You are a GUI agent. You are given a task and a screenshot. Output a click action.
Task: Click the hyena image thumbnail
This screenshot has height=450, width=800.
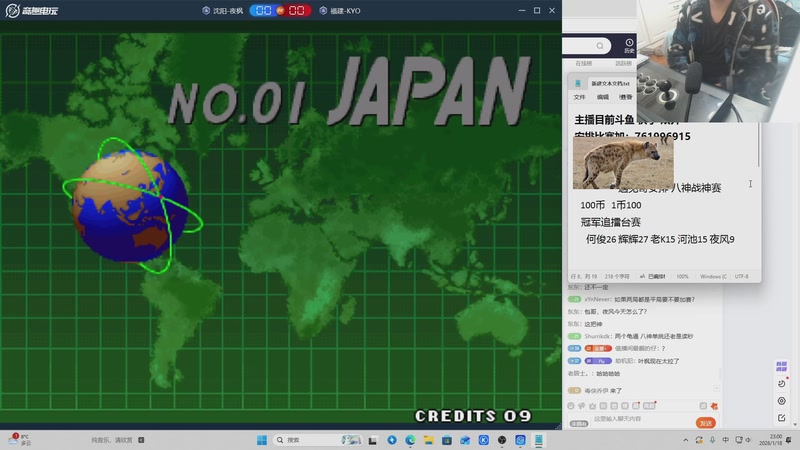tap(623, 163)
